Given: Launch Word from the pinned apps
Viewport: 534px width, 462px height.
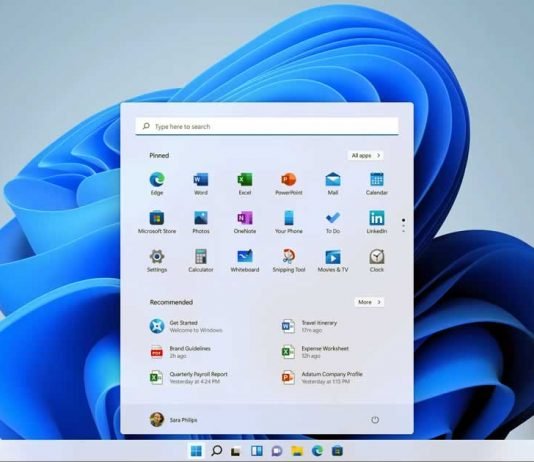Looking at the screenshot, I should [201, 184].
